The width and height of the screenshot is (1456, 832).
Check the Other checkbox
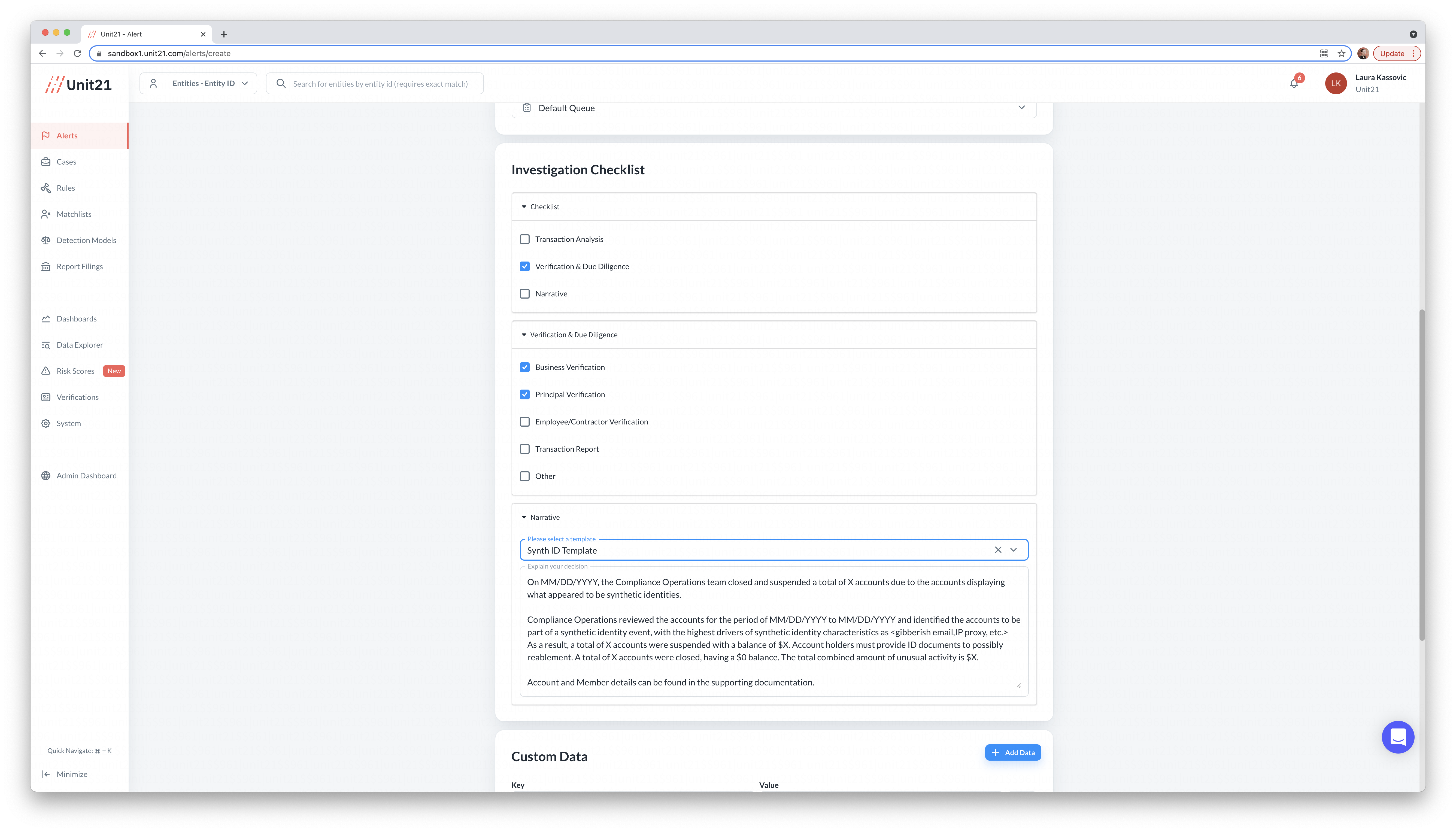coord(524,476)
